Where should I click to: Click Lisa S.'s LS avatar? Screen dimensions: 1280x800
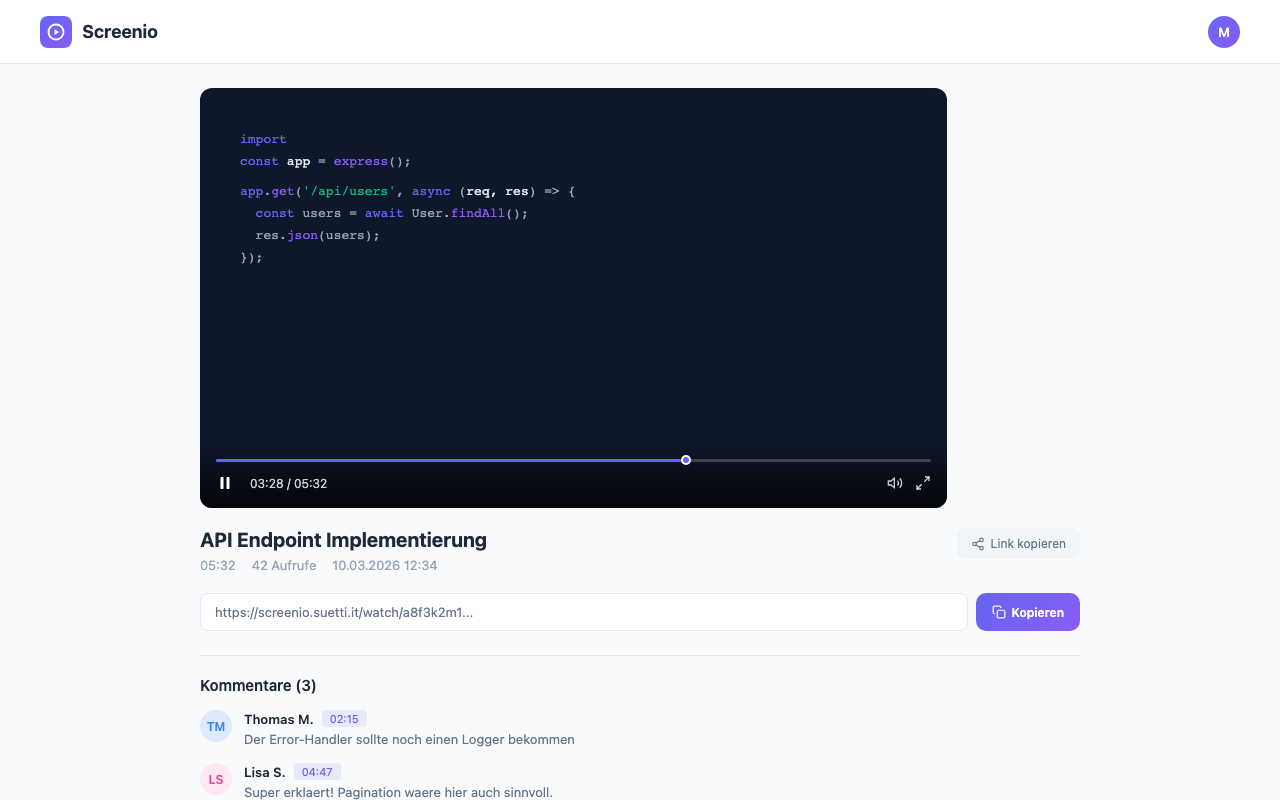pyautogui.click(x=216, y=779)
